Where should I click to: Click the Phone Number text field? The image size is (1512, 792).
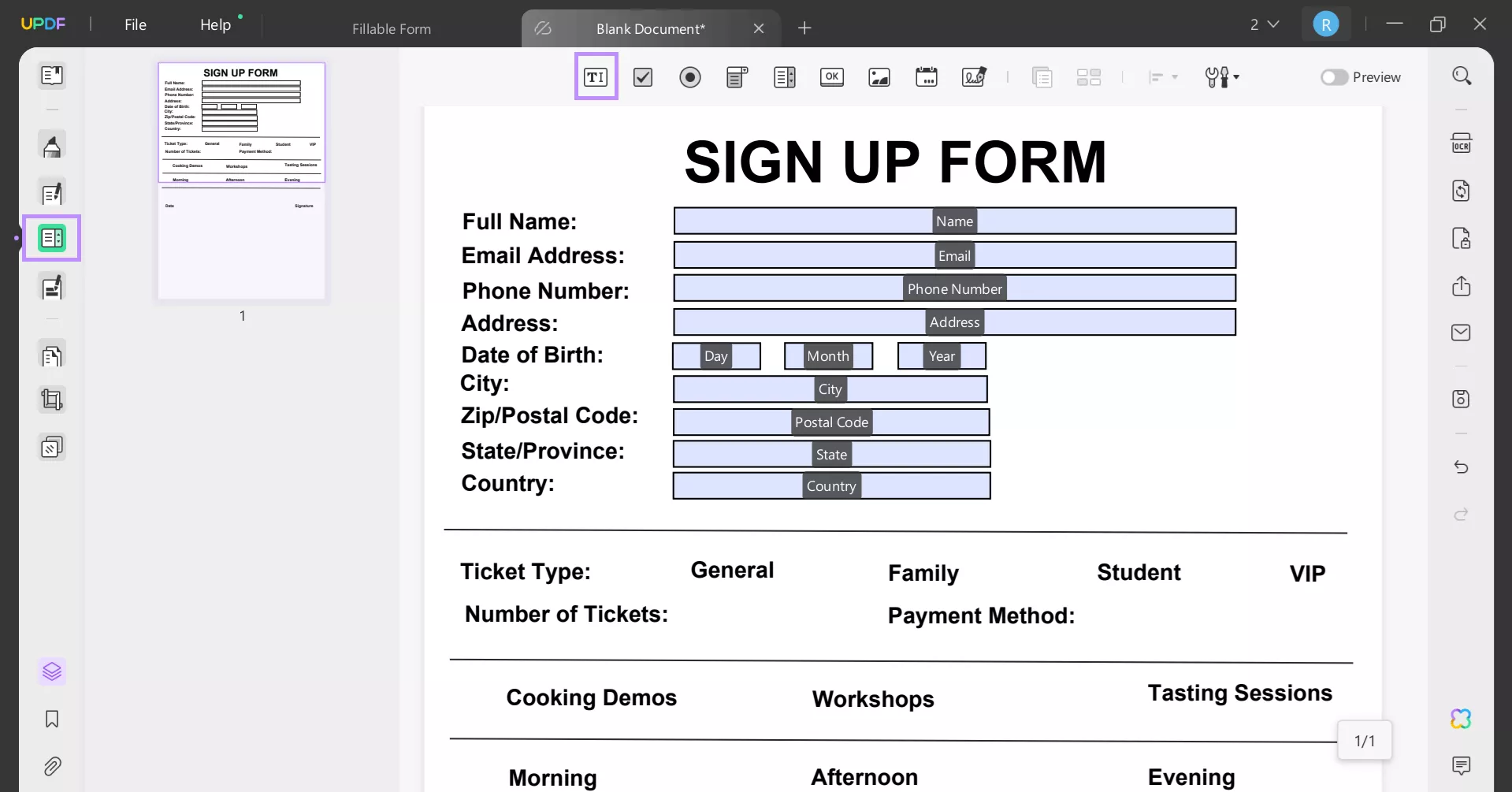pyautogui.click(x=955, y=288)
